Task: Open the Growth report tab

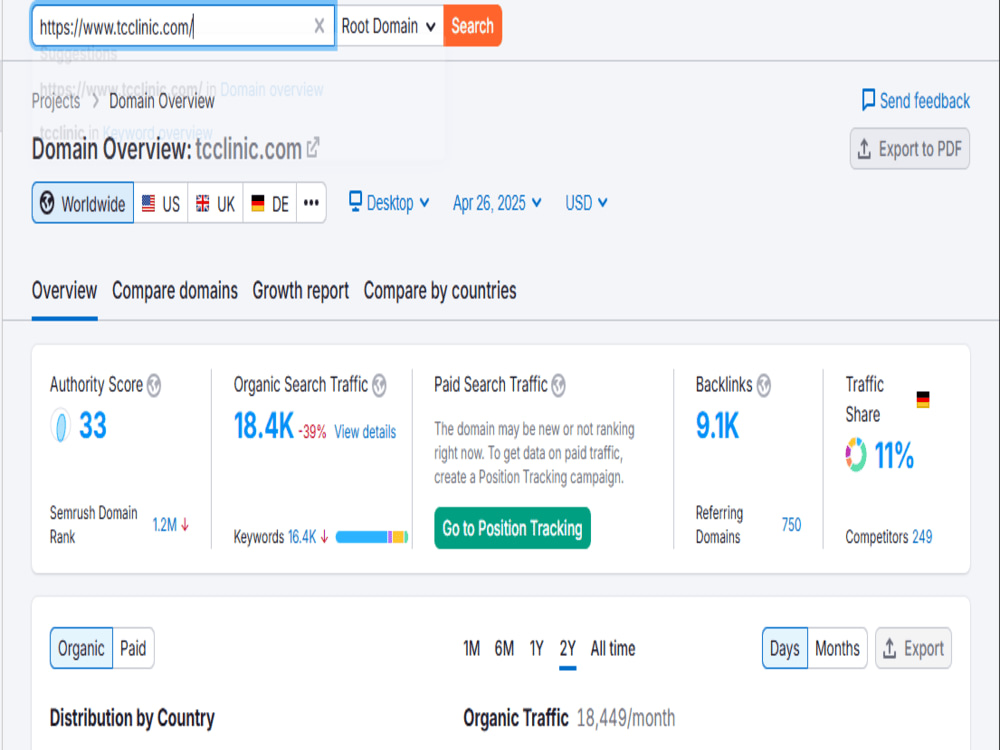Action: [x=300, y=291]
